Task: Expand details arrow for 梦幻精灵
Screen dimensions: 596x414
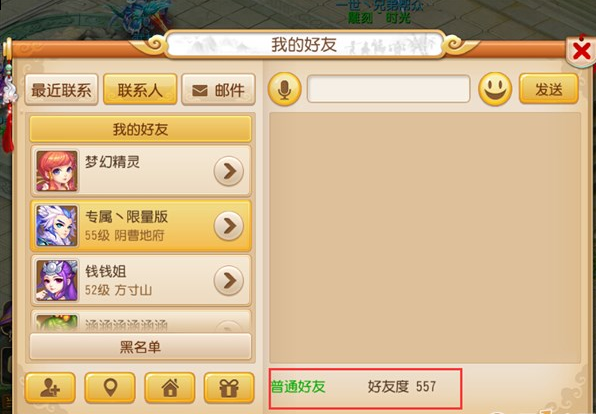Action: pos(228,171)
